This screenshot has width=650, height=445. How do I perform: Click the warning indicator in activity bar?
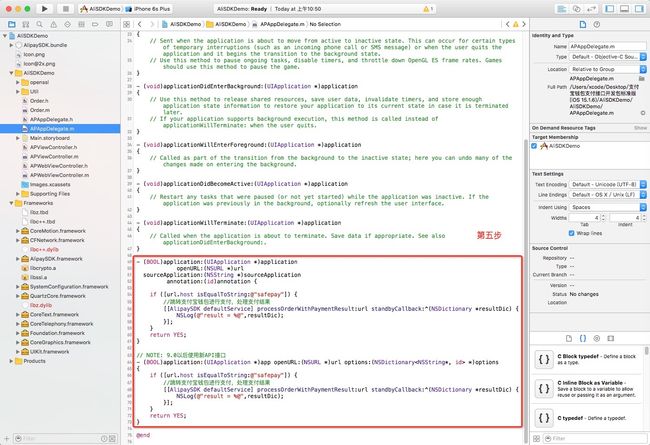(428, 9)
